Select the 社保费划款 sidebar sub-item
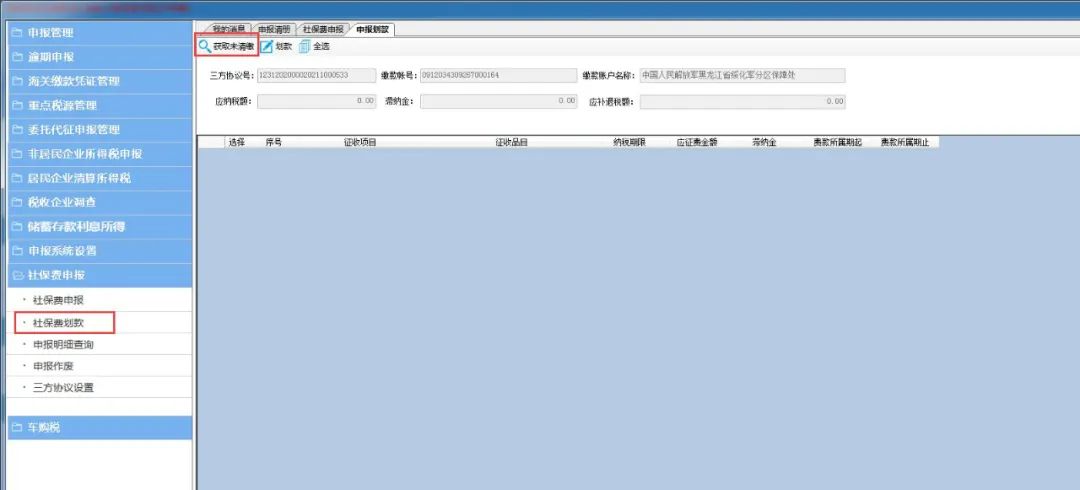1080x490 pixels. 59,322
